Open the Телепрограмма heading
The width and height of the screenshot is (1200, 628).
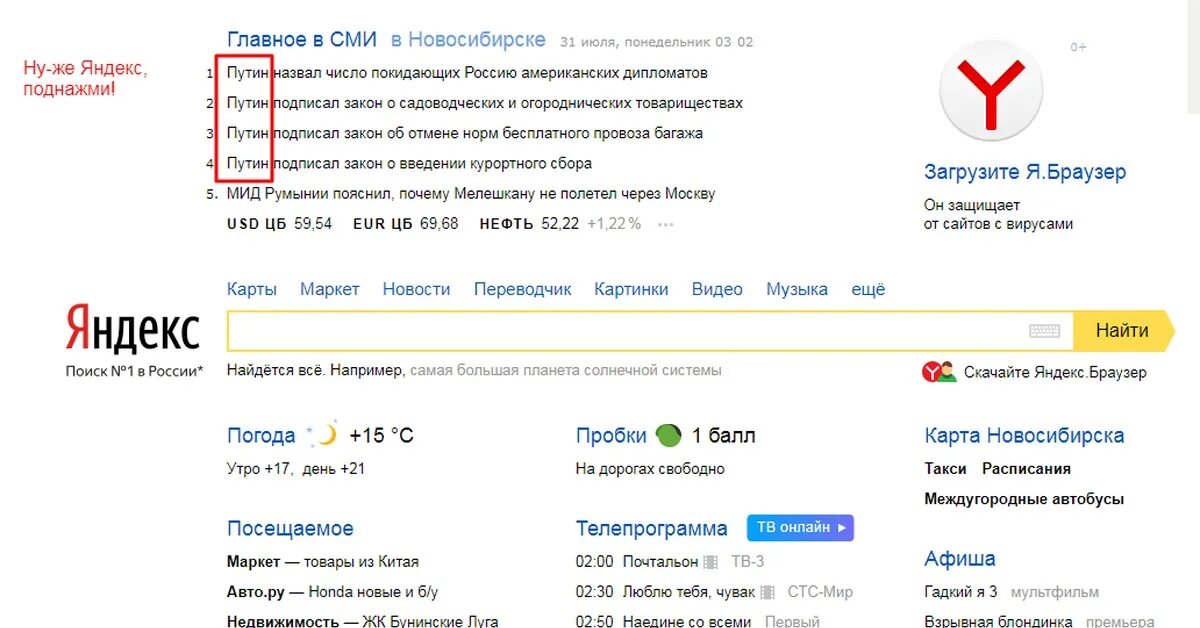(x=652, y=528)
